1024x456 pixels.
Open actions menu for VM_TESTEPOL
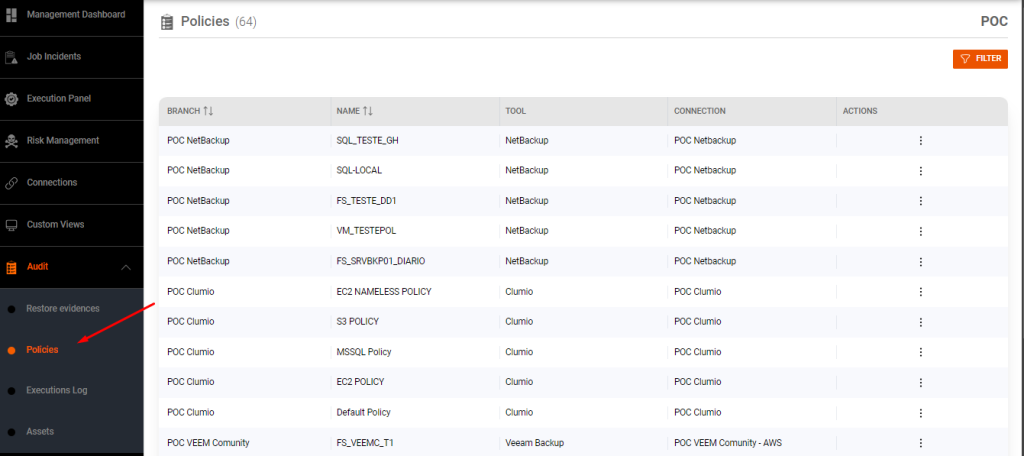click(x=921, y=231)
